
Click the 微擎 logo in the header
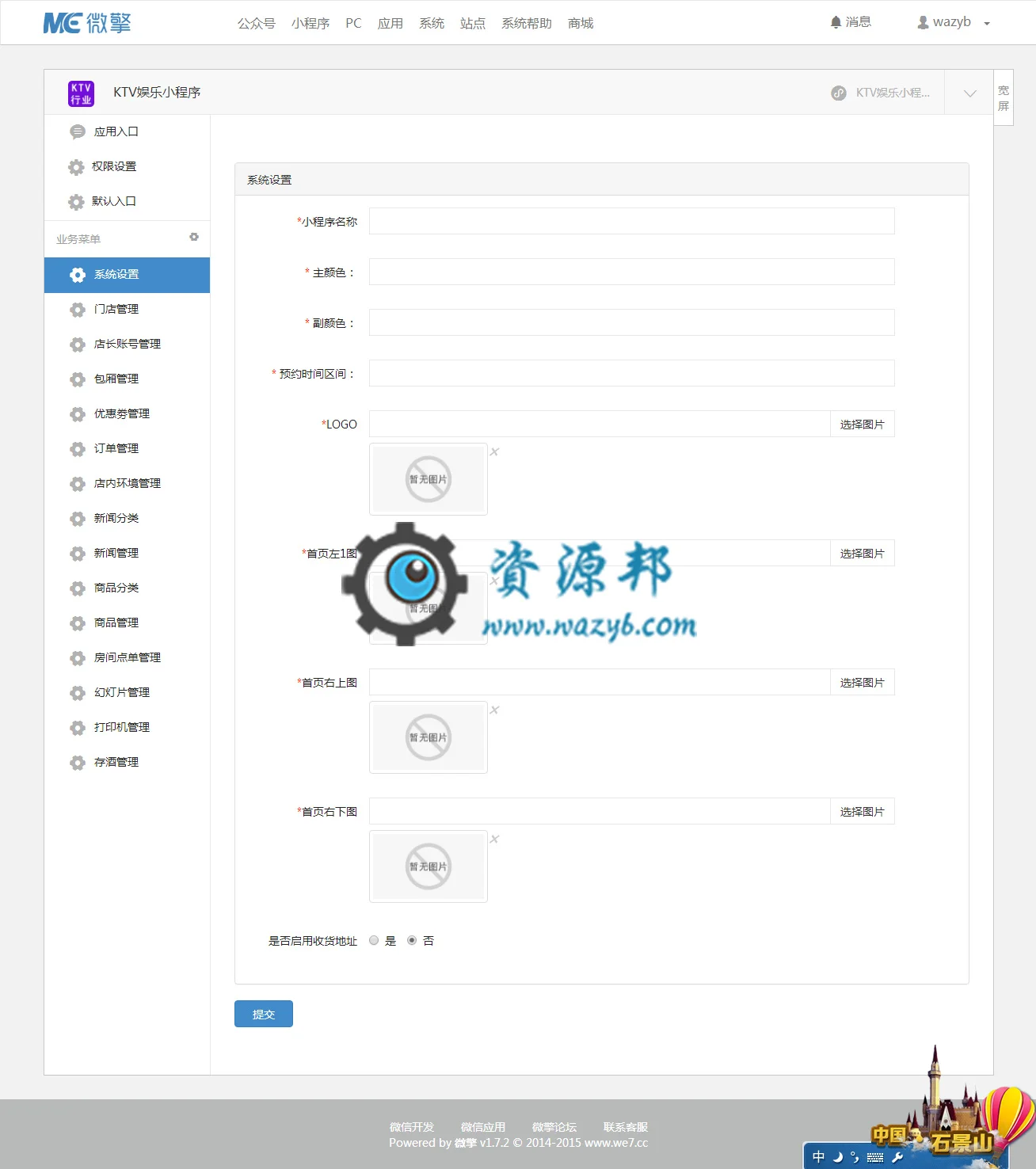pos(87,23)
